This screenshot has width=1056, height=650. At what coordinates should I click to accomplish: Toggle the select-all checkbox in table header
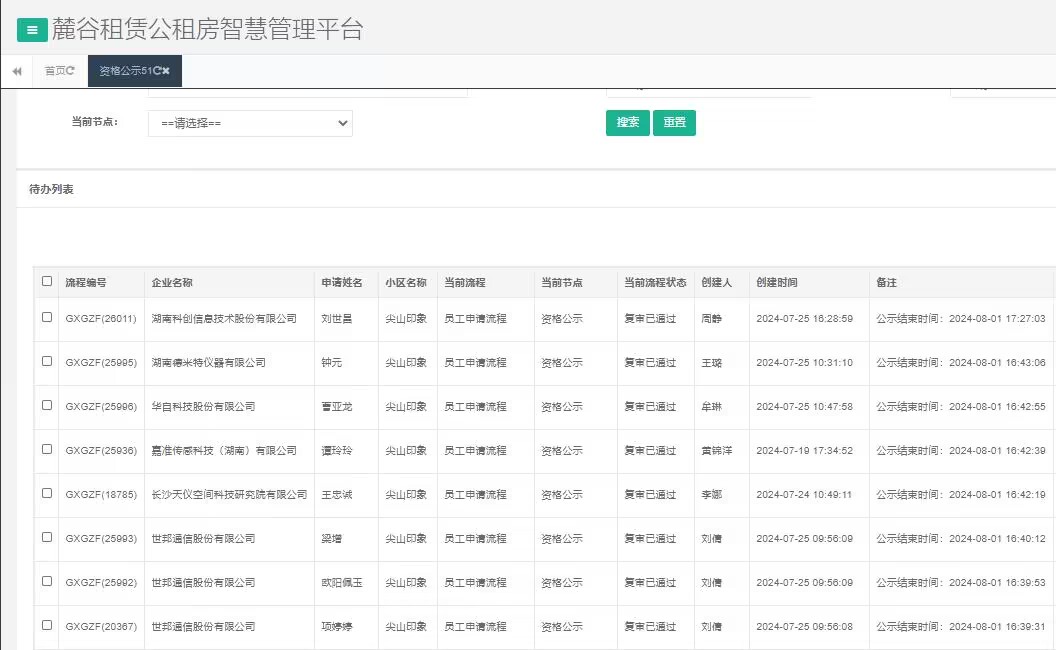point(47,282)
